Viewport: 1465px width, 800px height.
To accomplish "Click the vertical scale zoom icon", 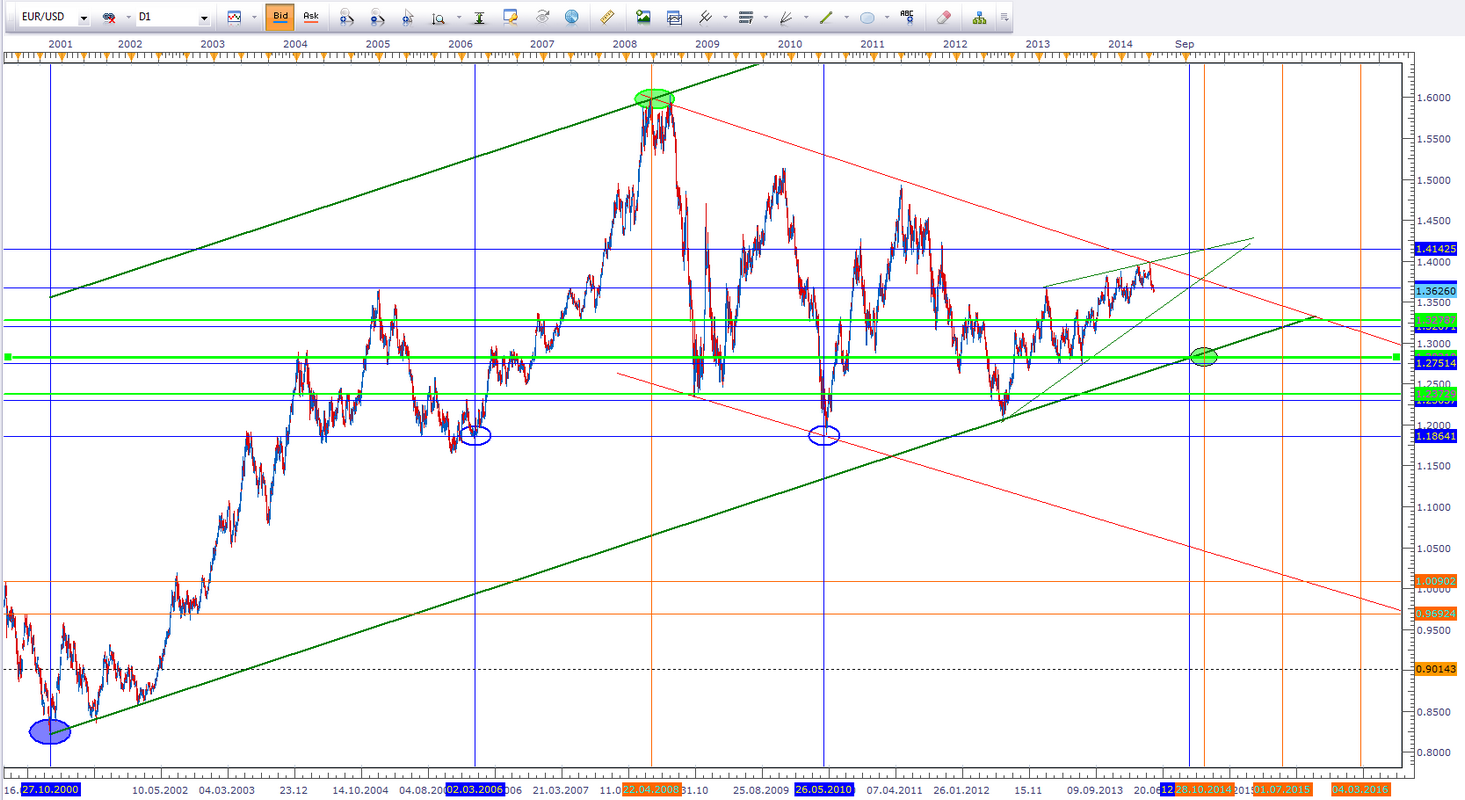I will 438,18.
